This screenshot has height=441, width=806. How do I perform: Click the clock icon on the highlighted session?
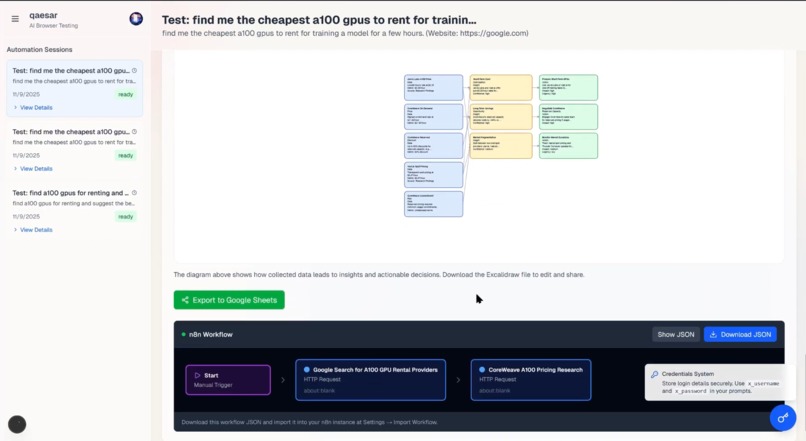pyautogui.click(x=134, y=70)
